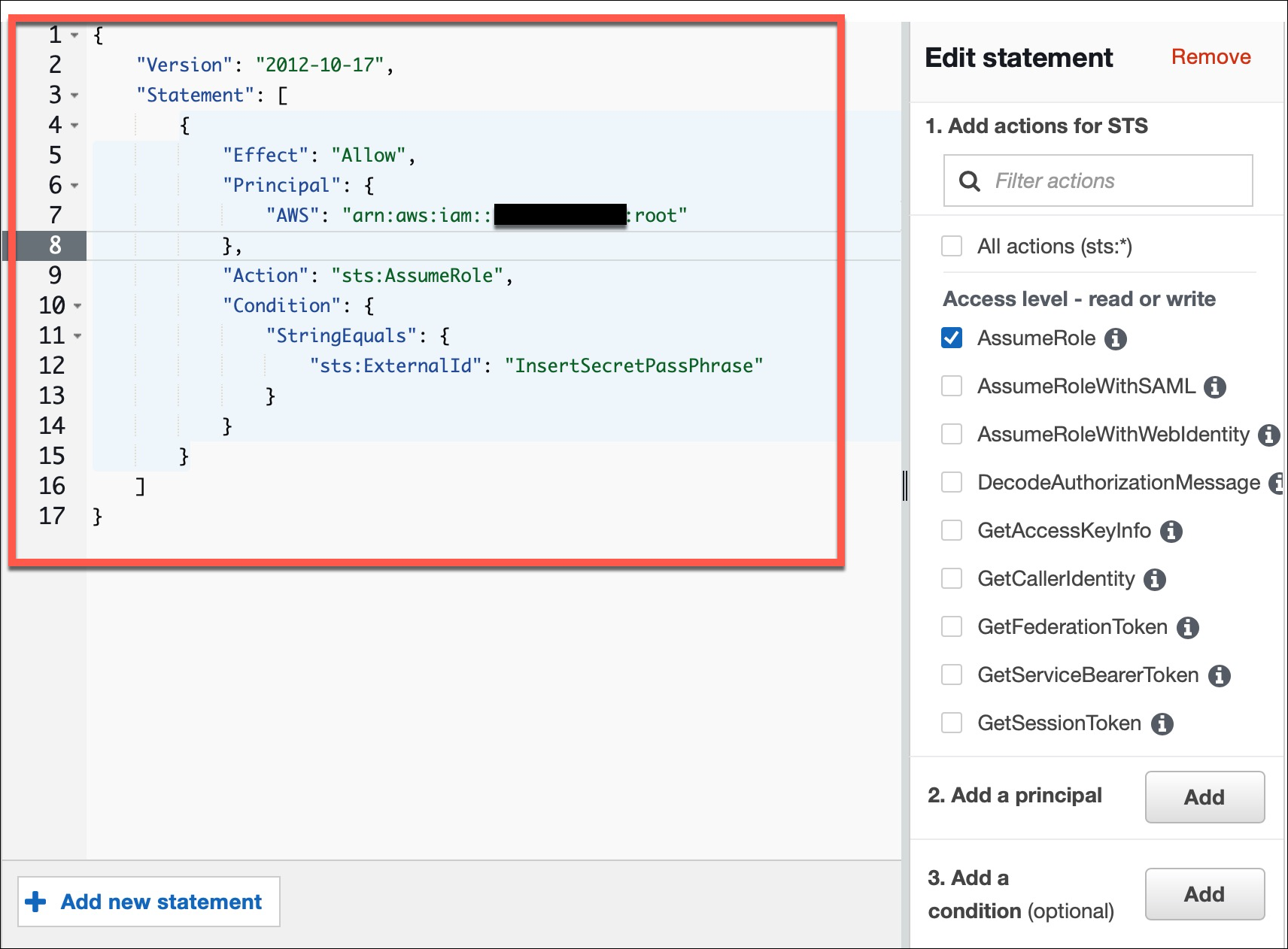Click the Filter actions search field
The height and width of the screenshot is (949, 1288).
[x=1098, y=180]
